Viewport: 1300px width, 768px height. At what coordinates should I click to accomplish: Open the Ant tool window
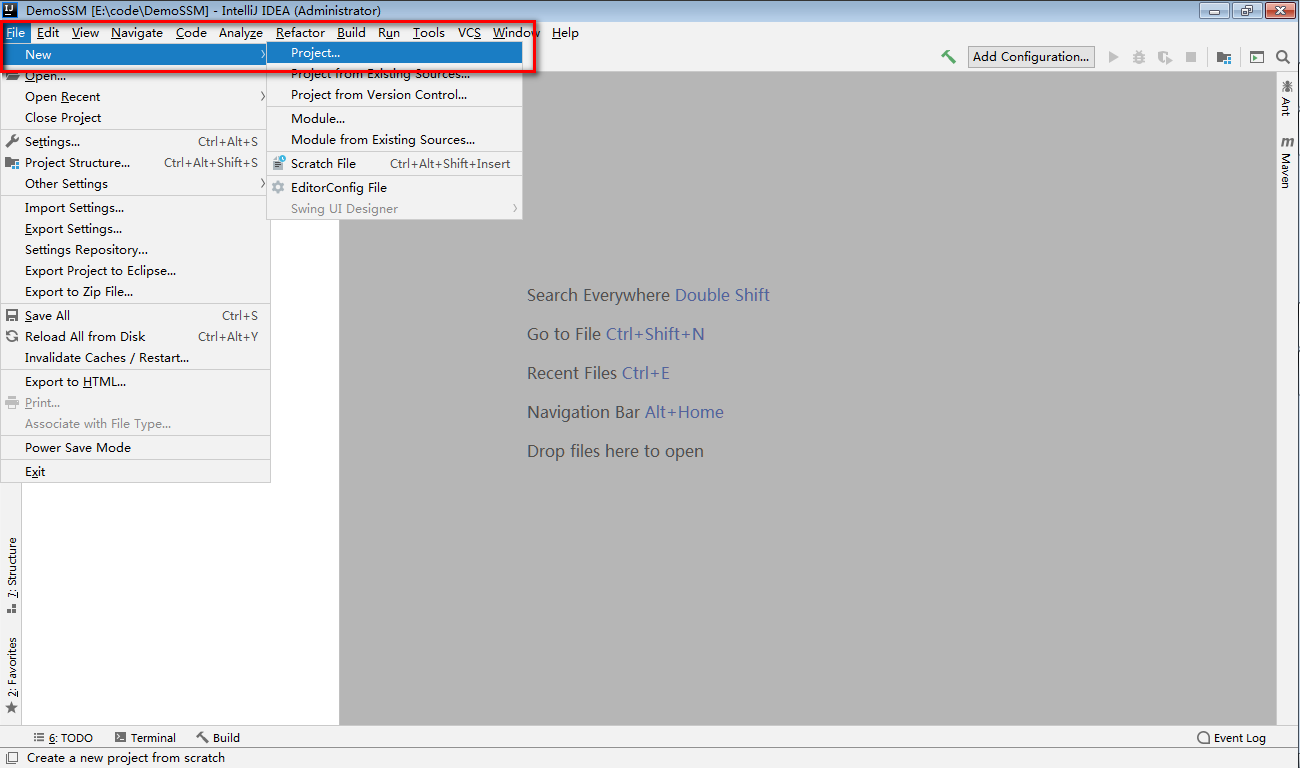(x=1286, y=98)
